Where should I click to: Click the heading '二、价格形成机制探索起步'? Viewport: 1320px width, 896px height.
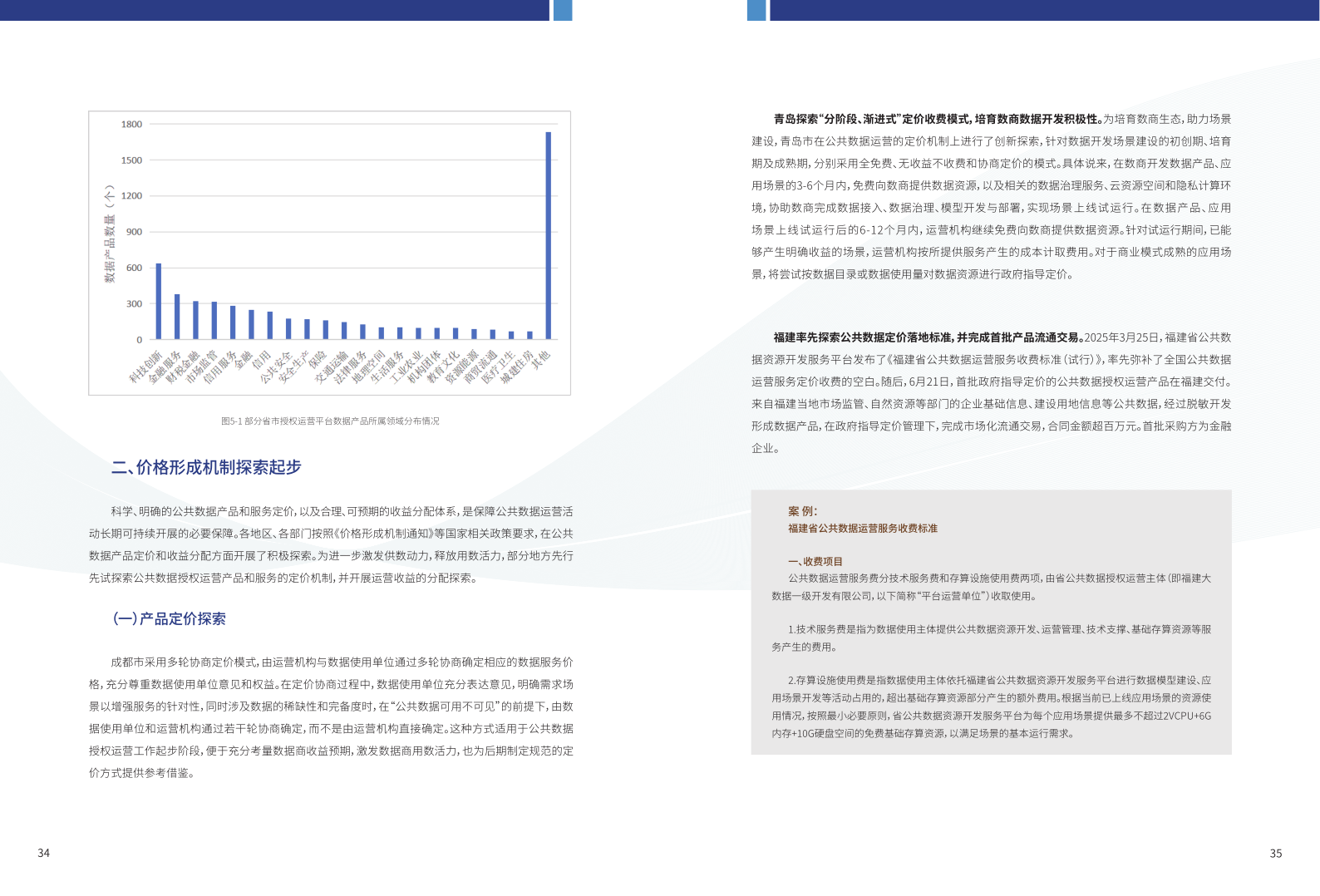pyautogui.click(x=206, y=467)
